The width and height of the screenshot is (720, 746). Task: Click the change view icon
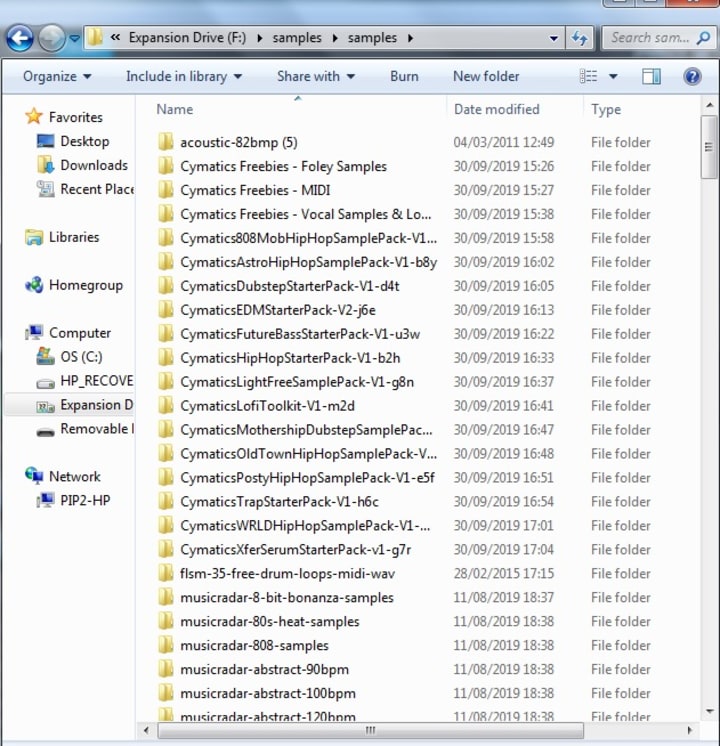pyautogui.click(x=588, y=76)
